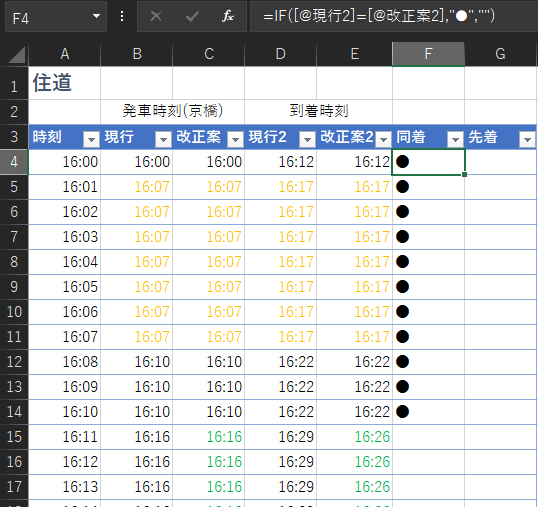
Task: Open the 現行2 column filter dropdown
Action: pos(307,139)
